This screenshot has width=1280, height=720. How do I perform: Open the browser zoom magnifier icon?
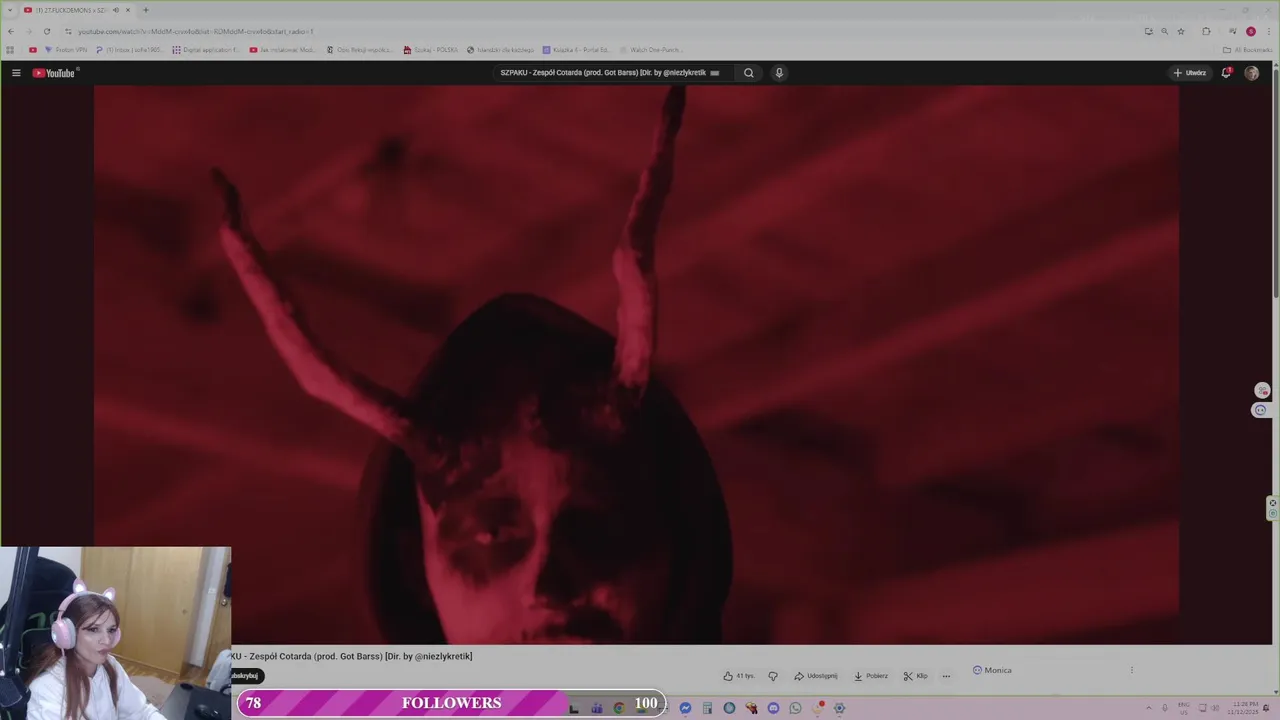point(1164,31)
